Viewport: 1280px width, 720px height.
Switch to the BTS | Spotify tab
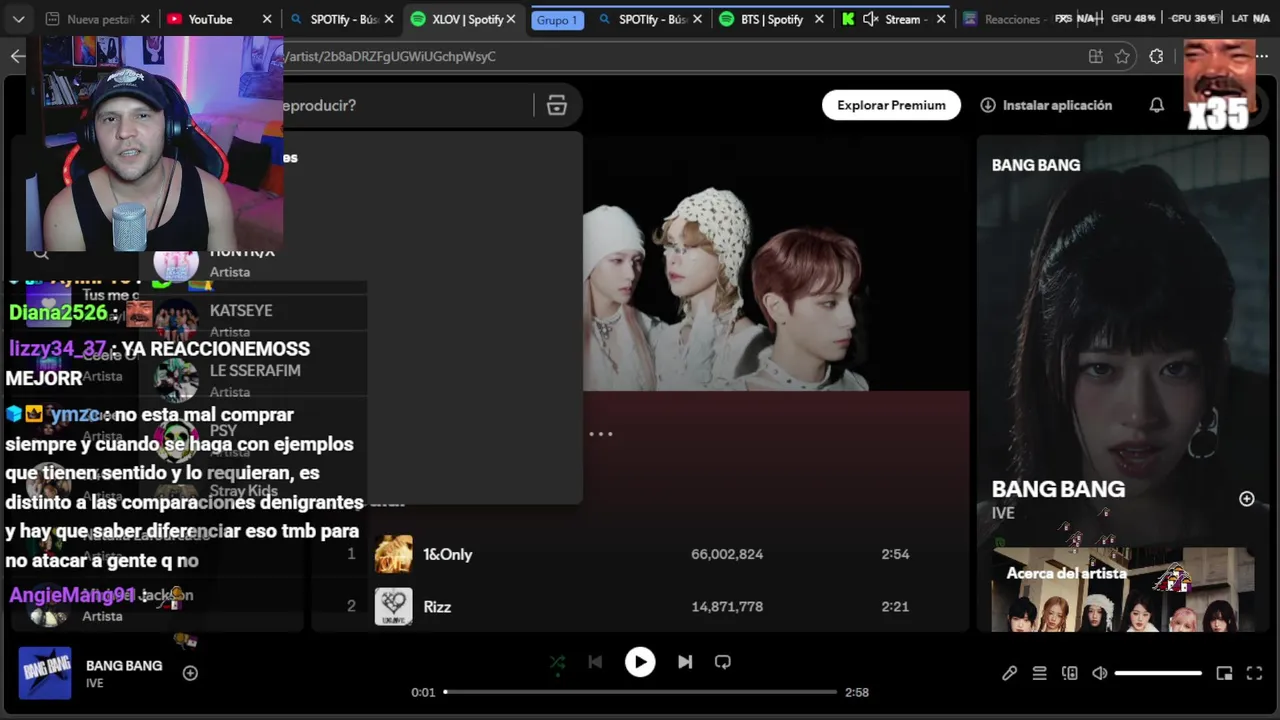tap(771, 19)
